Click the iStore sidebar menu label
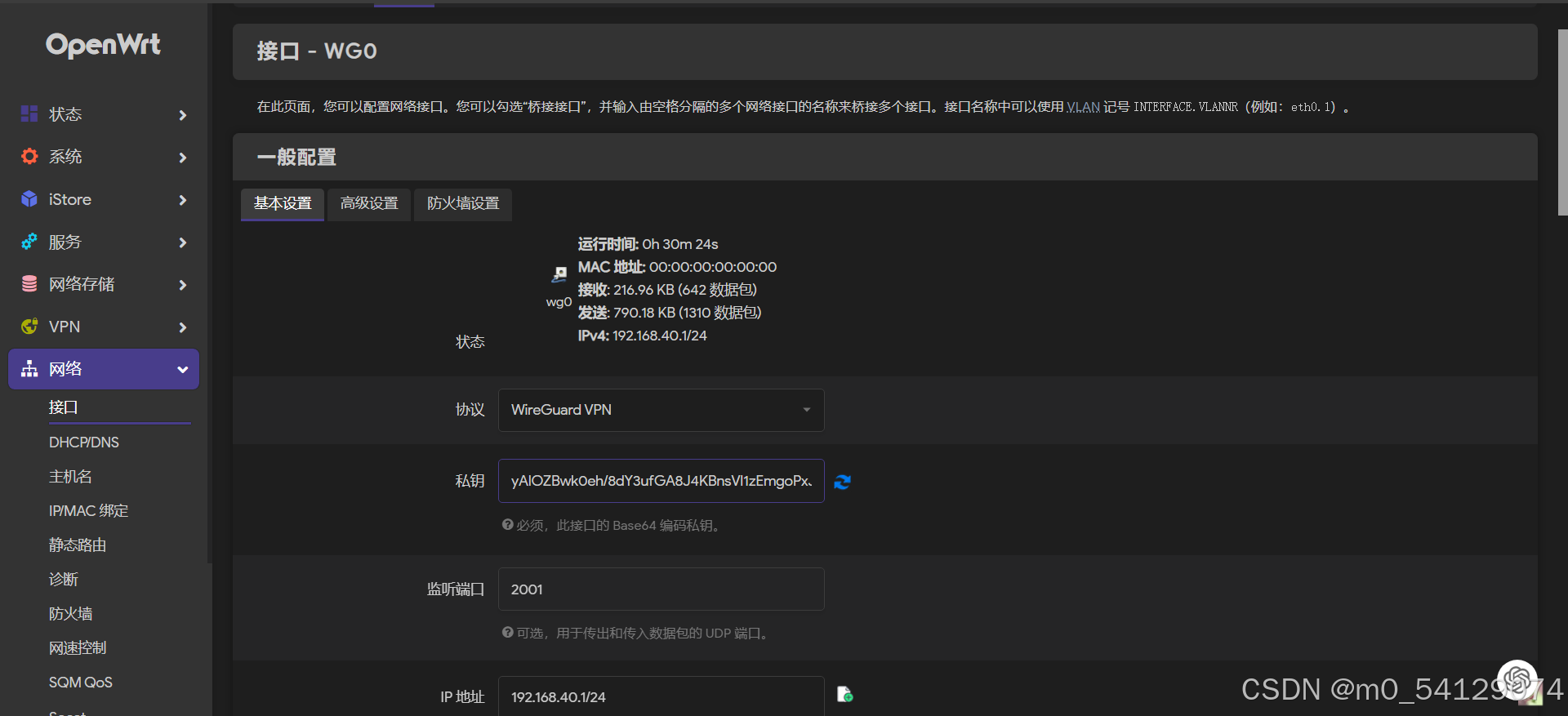Viewport: 1568px width, 716px height. [70, 199]
